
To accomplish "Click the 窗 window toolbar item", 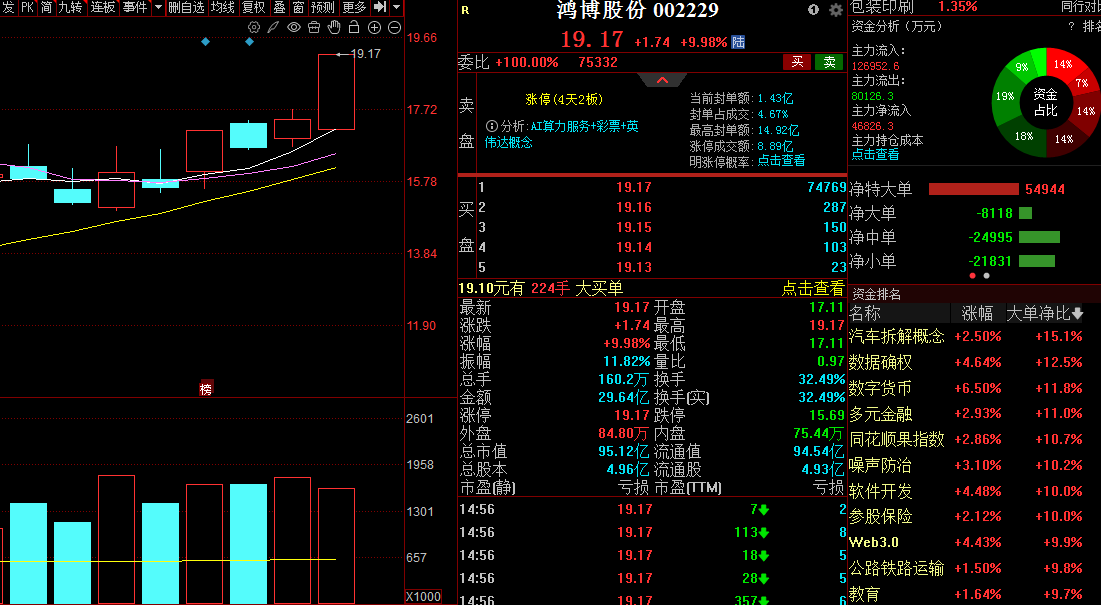I will click(x=298, y=7).
